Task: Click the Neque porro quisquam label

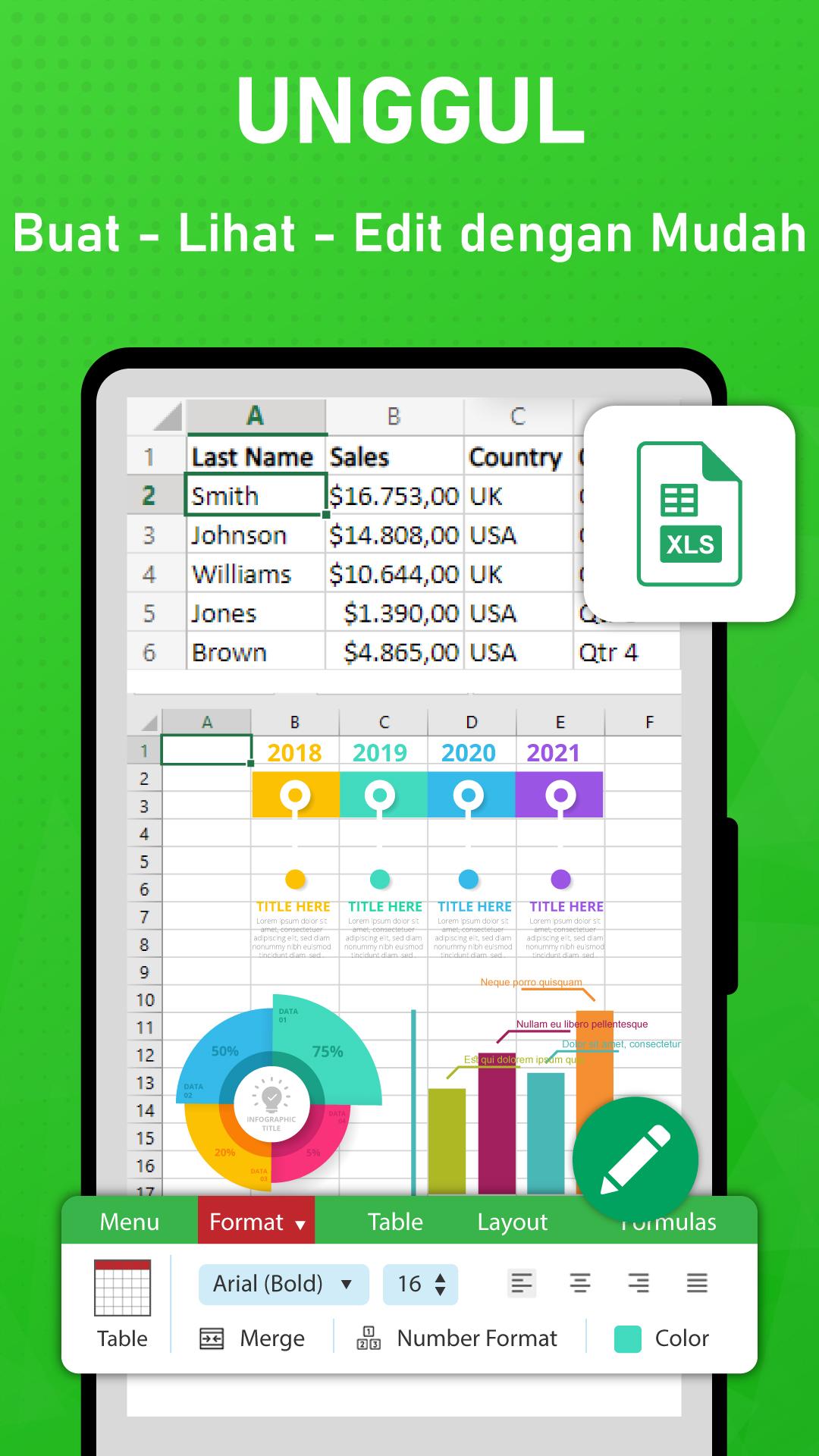Action: coord(531,982)
